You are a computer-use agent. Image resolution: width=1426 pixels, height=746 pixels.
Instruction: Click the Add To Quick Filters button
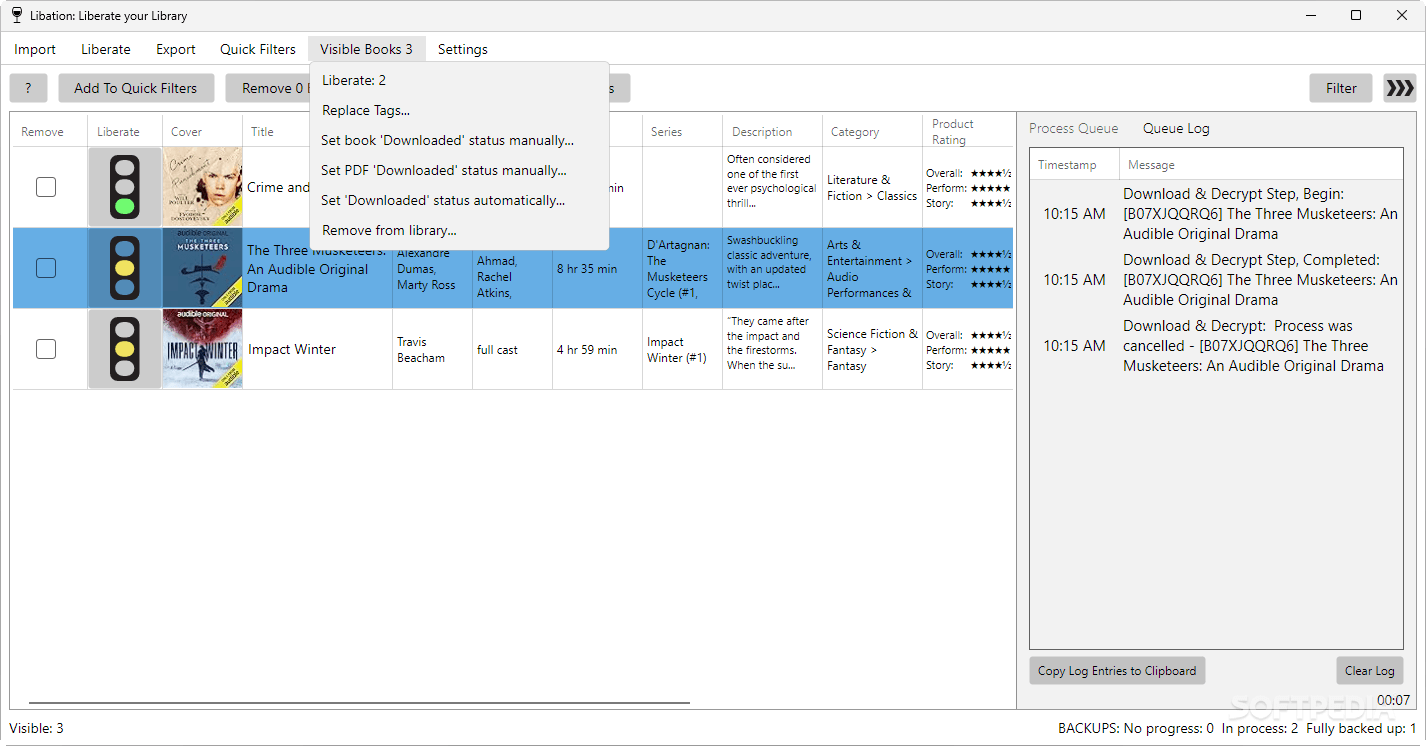(x=136, y=88)
